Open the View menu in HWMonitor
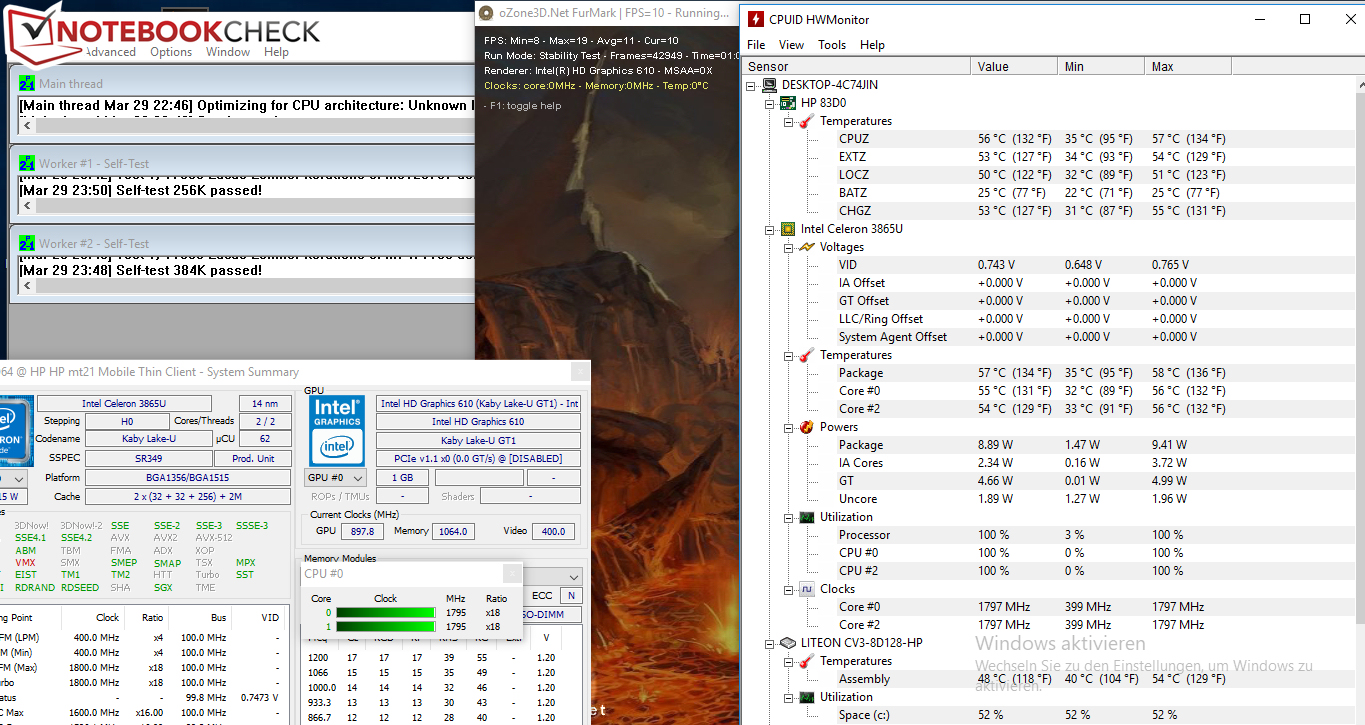Viewport: 1365px width, 725px height. 791,45
